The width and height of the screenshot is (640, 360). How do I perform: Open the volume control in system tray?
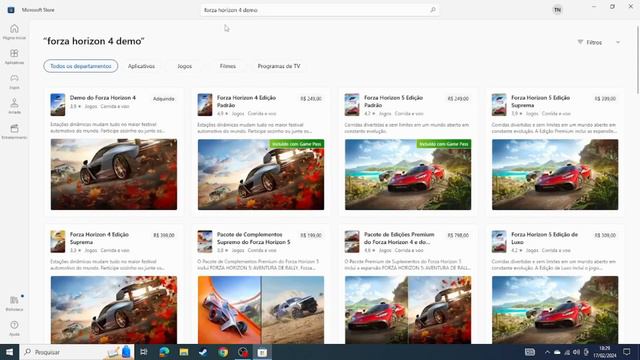pyautogui.click(x=576, y=352)
